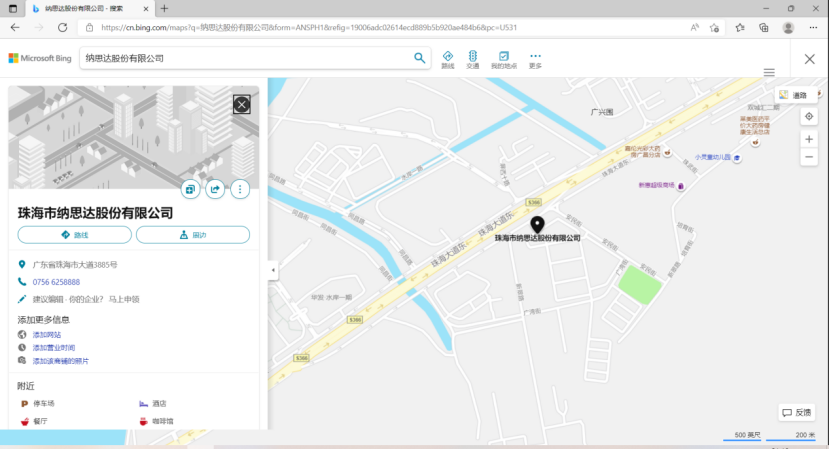
Task: Click the share arrow icon on place card
Action: point(215,189)
